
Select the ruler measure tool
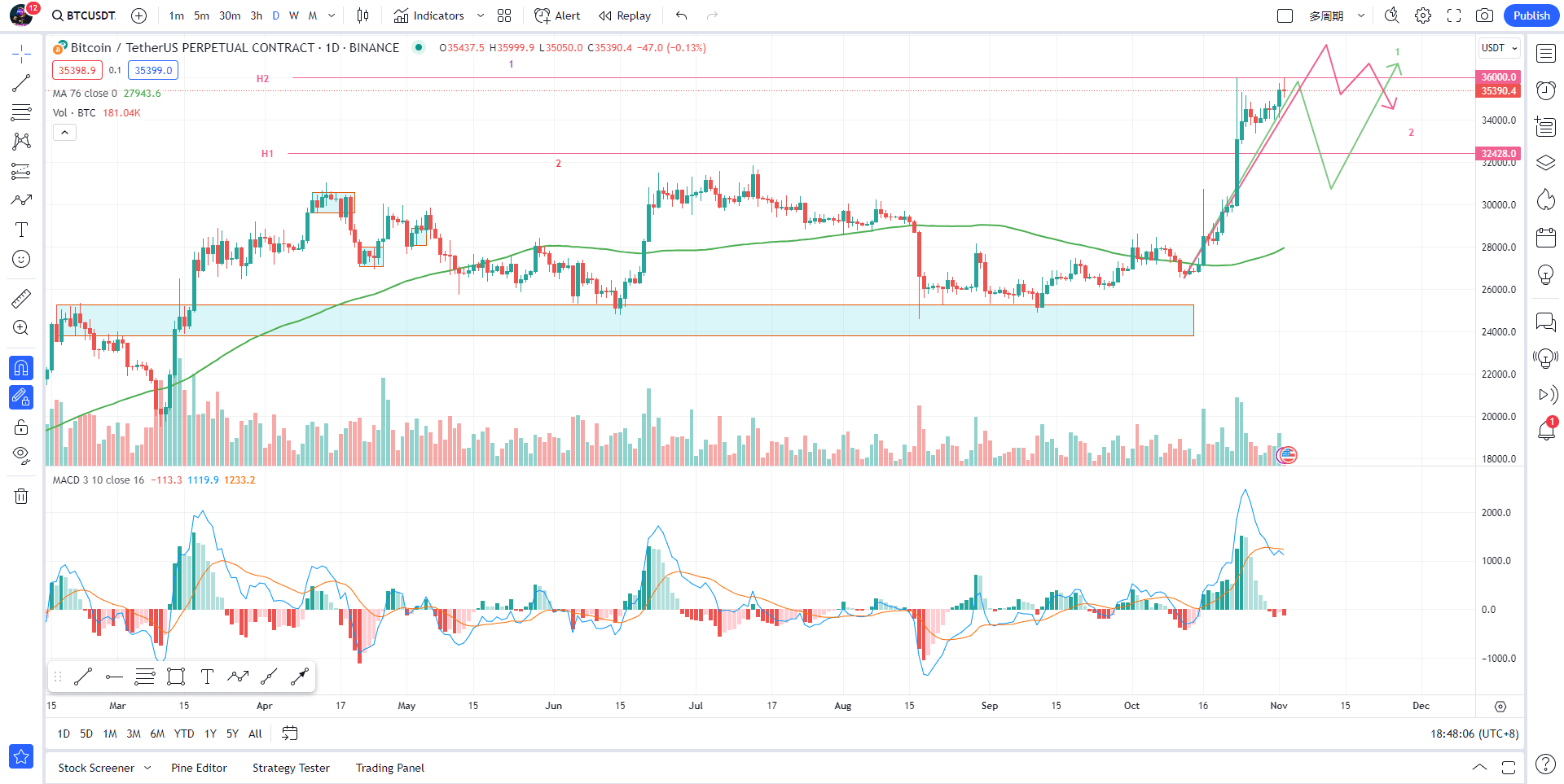[x=21, y=299]
